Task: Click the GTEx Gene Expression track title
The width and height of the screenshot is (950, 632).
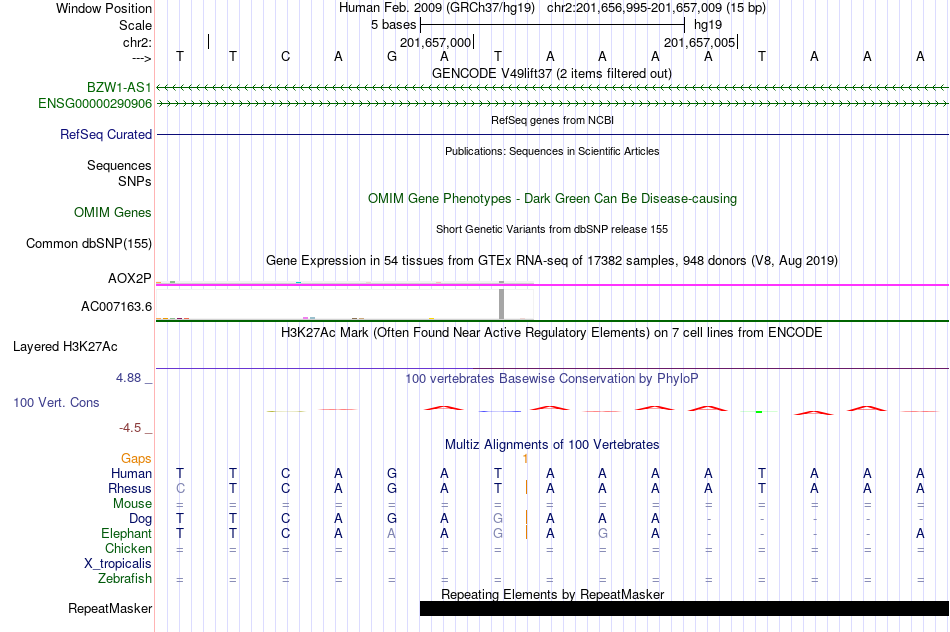Action: pyautogui.click(x=552, y=261)
